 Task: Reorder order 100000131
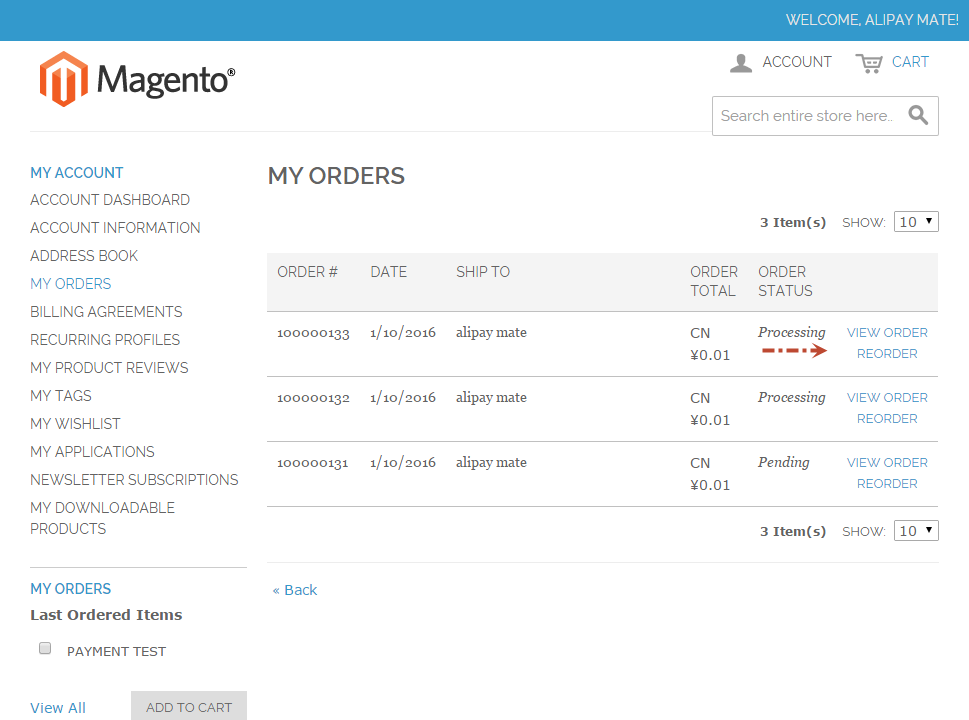coord(887,483)
